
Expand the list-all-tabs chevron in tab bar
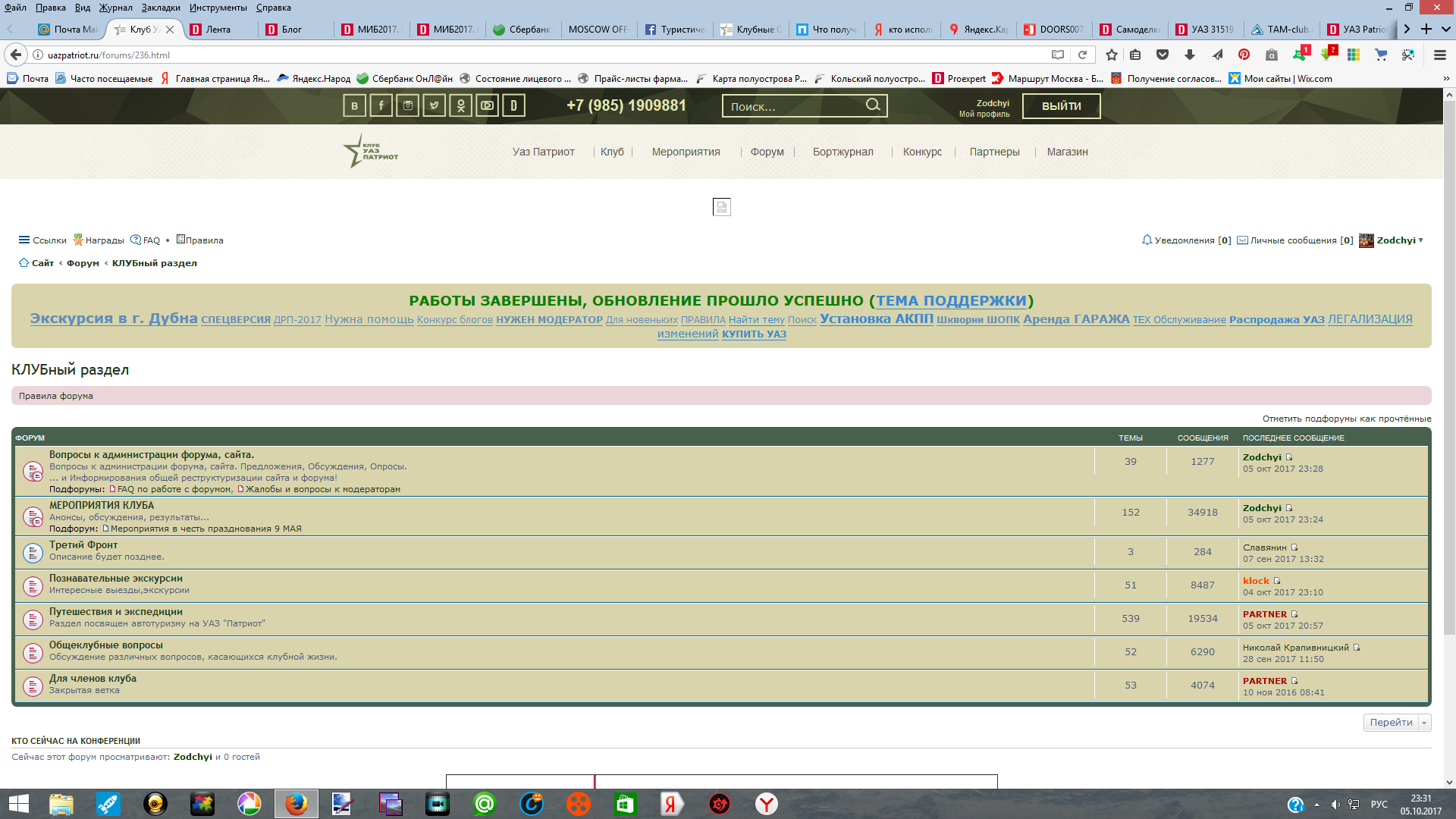click(x=1446, y=29)
